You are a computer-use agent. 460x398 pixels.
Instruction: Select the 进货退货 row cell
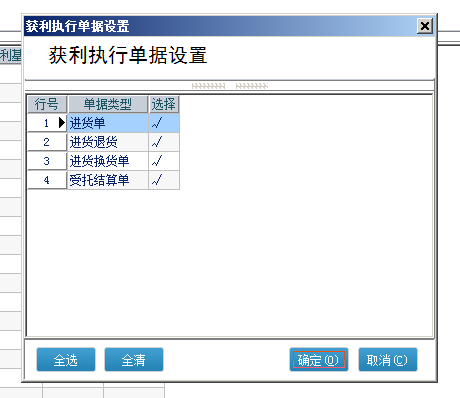pyautogui.click(x=108, y=142)
